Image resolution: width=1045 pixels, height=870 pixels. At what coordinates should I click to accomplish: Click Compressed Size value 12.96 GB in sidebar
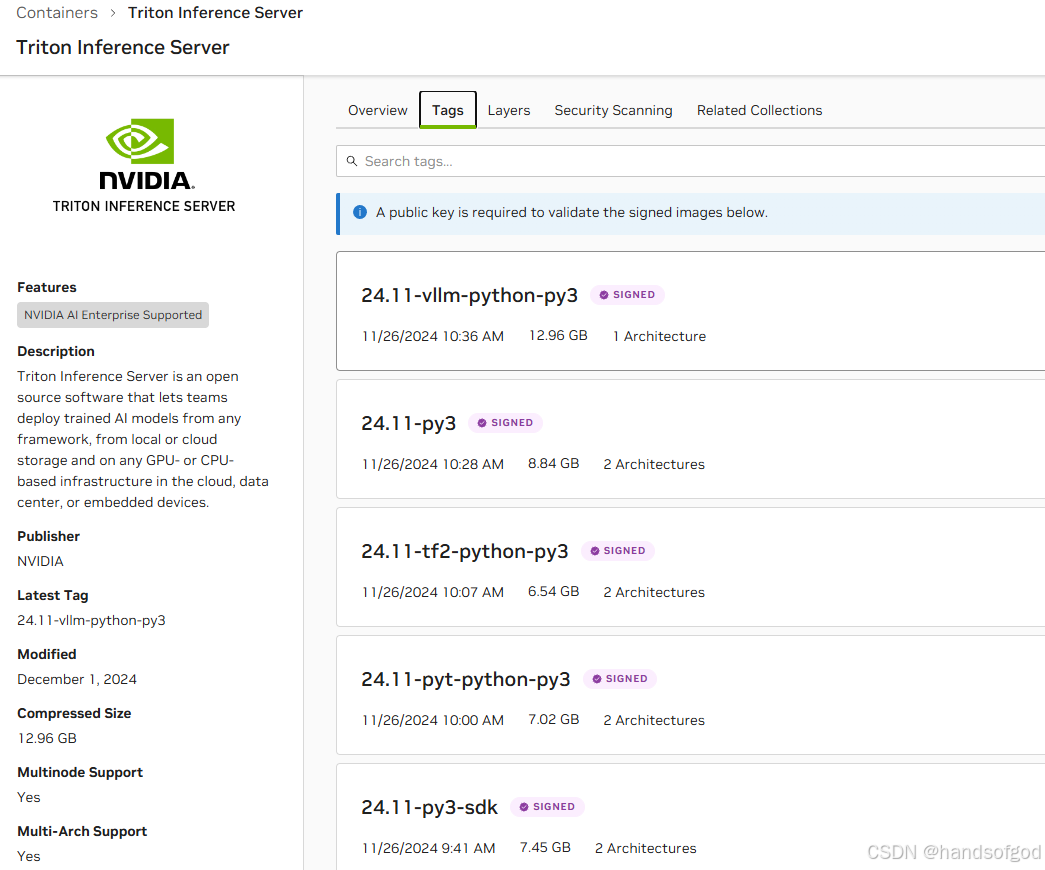click(x=47, y=738)
